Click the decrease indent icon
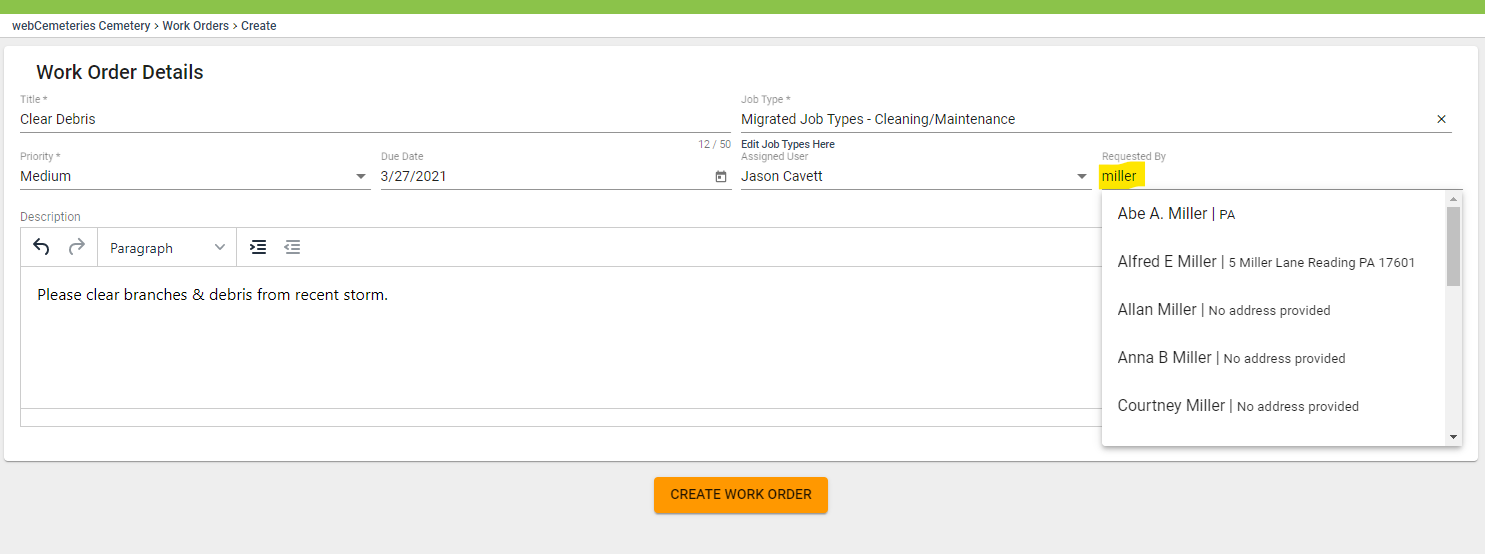Viewport: 1485px width, 554px height. coord(292,247)
